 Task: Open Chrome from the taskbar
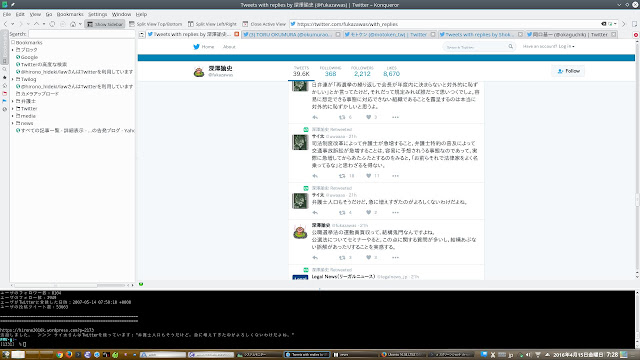pyautogui.click(x=60, y=355)
